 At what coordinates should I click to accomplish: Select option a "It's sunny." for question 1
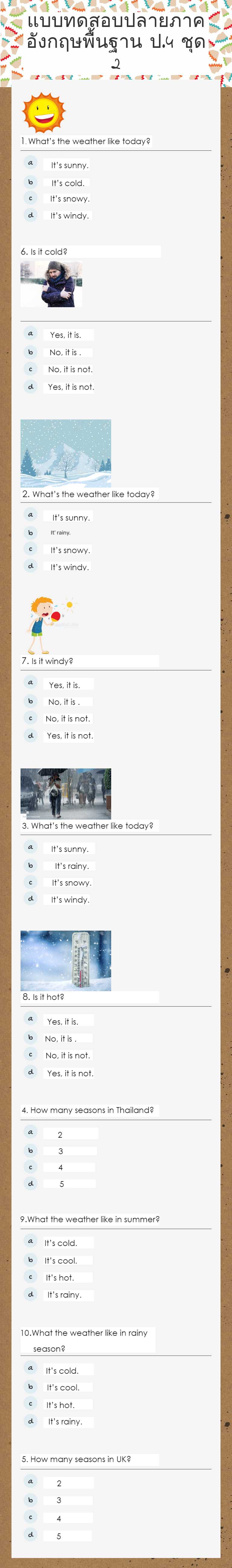(69, 165)
